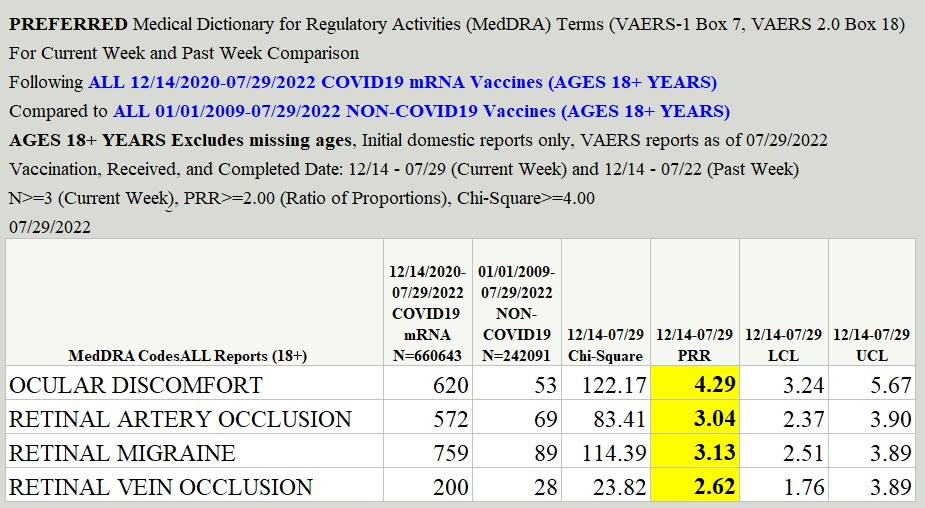The width and height of the screenshot is (925, 508).
Task: Click the Chi-Square value 122.17
Action: click(x=606, y=384)
